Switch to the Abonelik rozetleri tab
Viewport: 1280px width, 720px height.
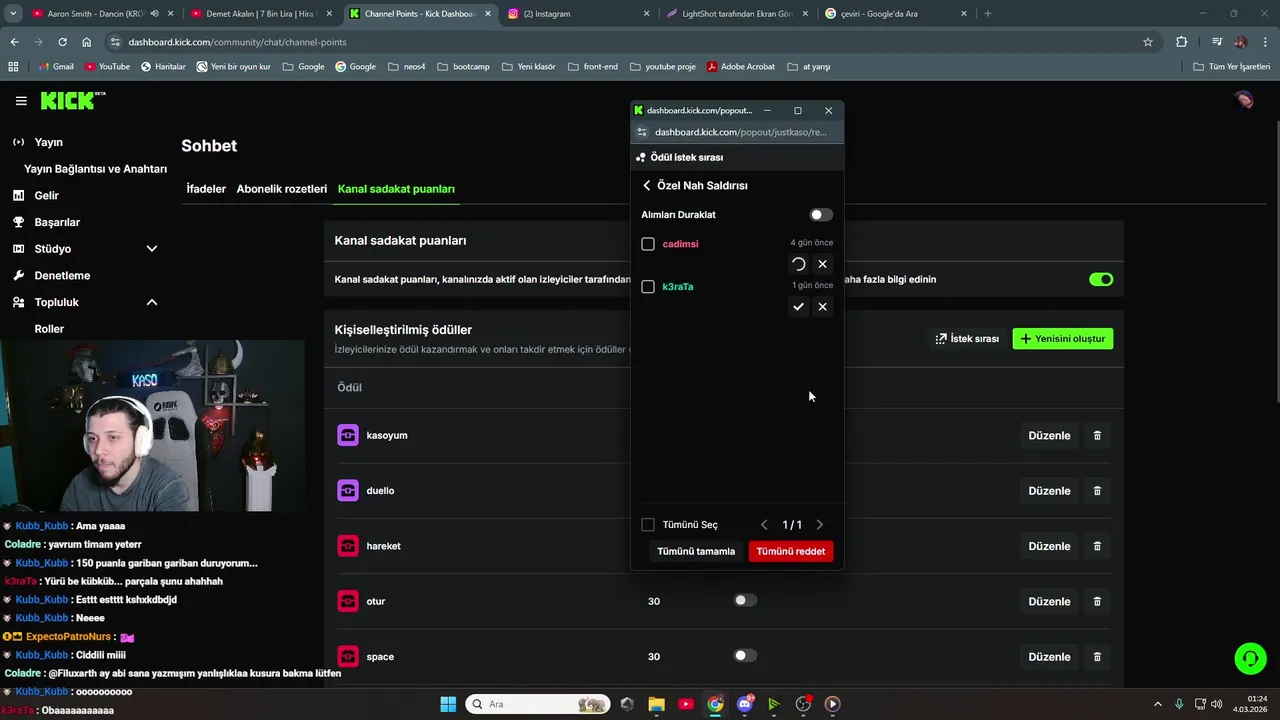[282, 189]
